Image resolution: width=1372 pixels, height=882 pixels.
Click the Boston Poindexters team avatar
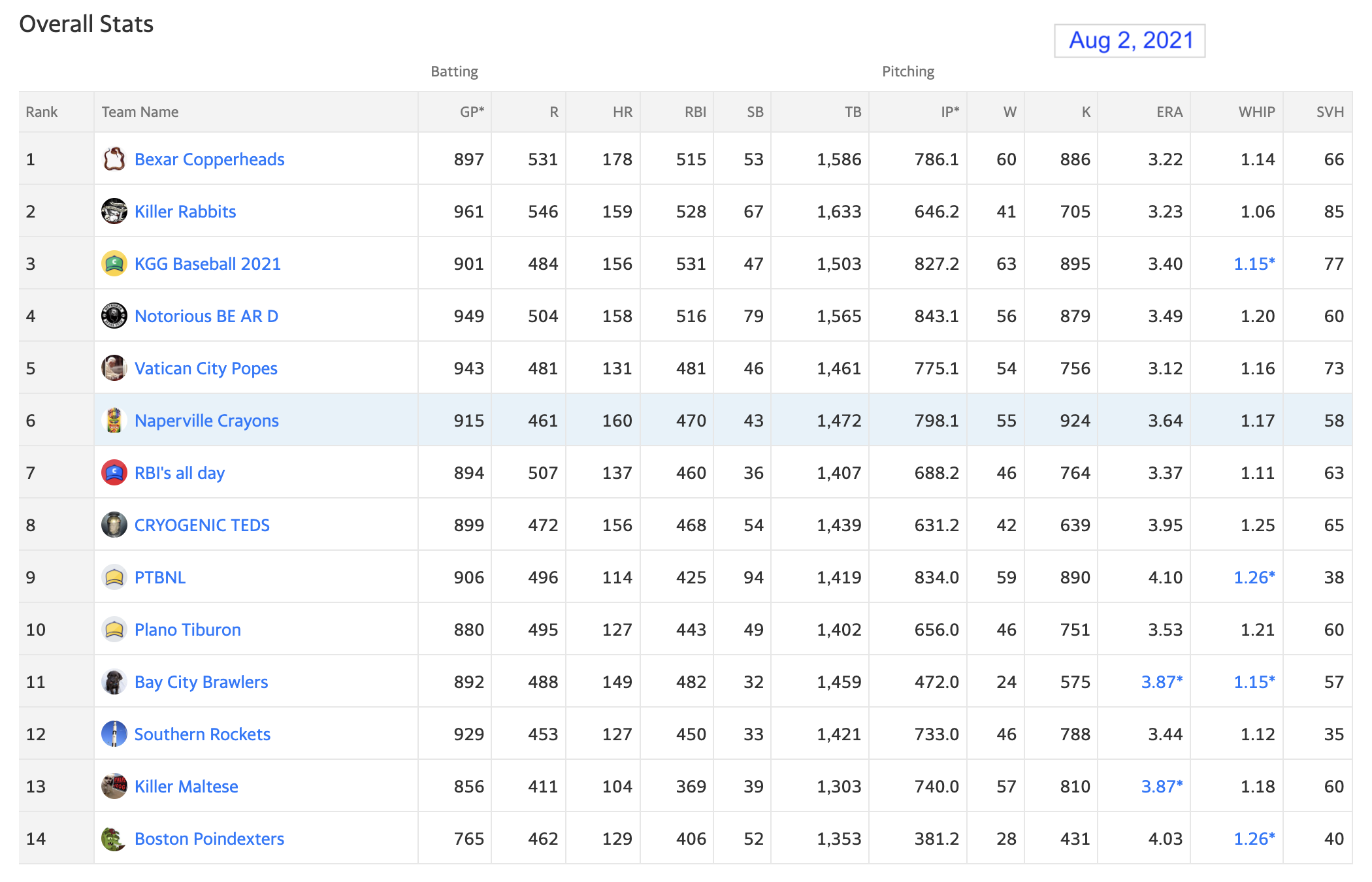pyautogui.click(x=114, y=838)
